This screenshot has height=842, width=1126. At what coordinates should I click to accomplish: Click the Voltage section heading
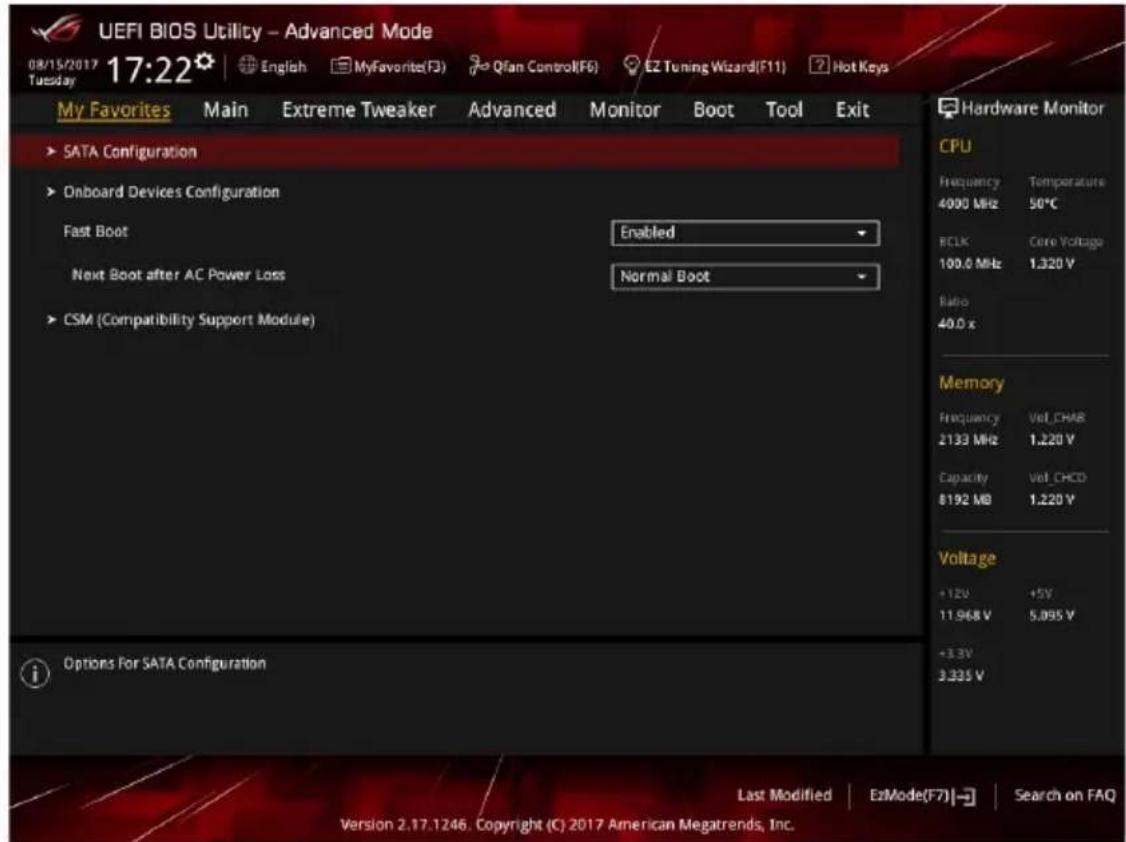click(967, 558)
